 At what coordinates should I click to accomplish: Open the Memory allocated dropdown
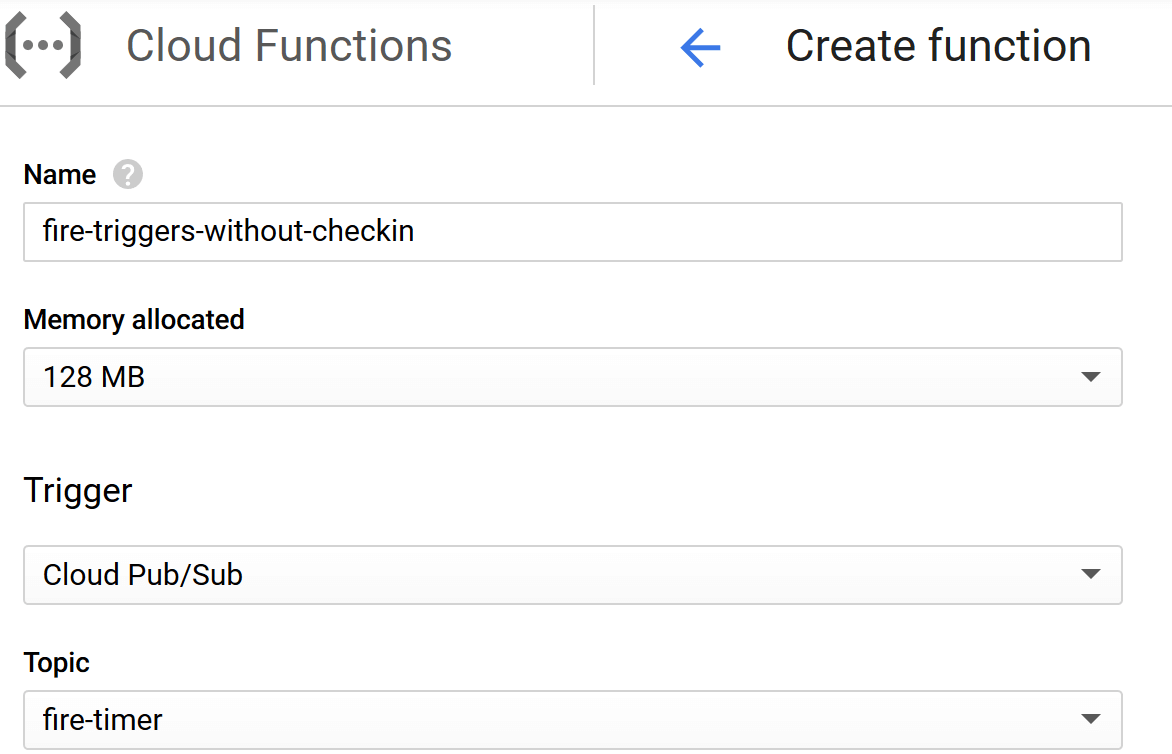(572, 377)
